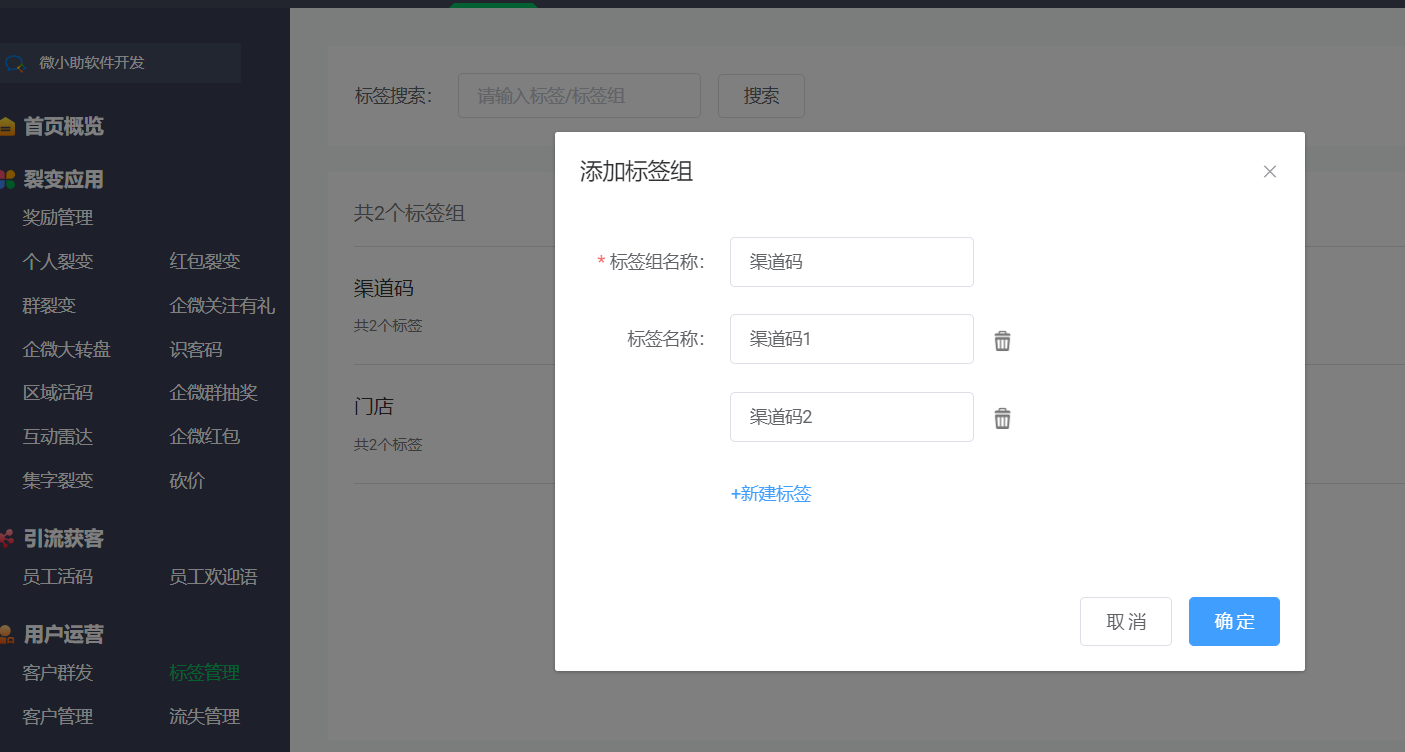Open 首页概览 in the sidebar

click(63, 127)
